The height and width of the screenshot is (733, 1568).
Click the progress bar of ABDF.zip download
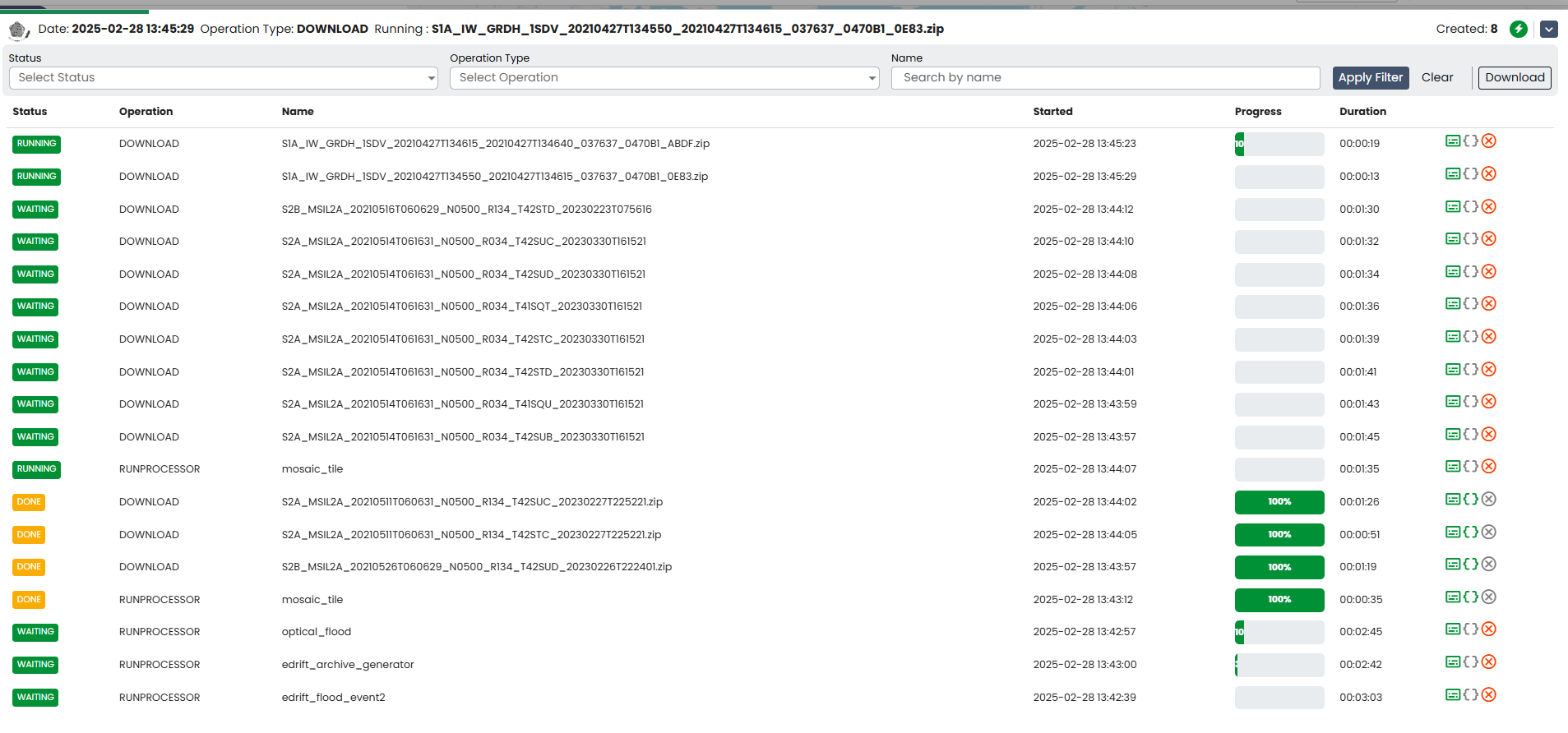tap(1279, 144)
